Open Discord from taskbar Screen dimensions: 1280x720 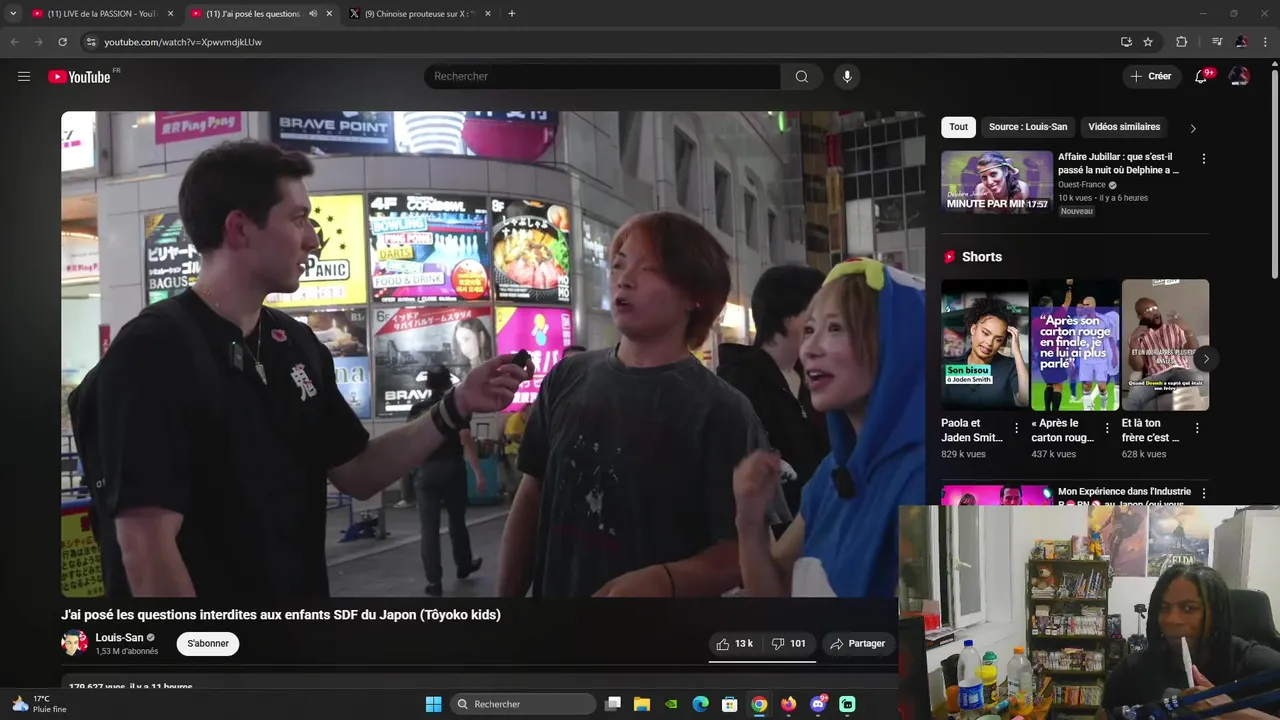click(x=818, y=704)
